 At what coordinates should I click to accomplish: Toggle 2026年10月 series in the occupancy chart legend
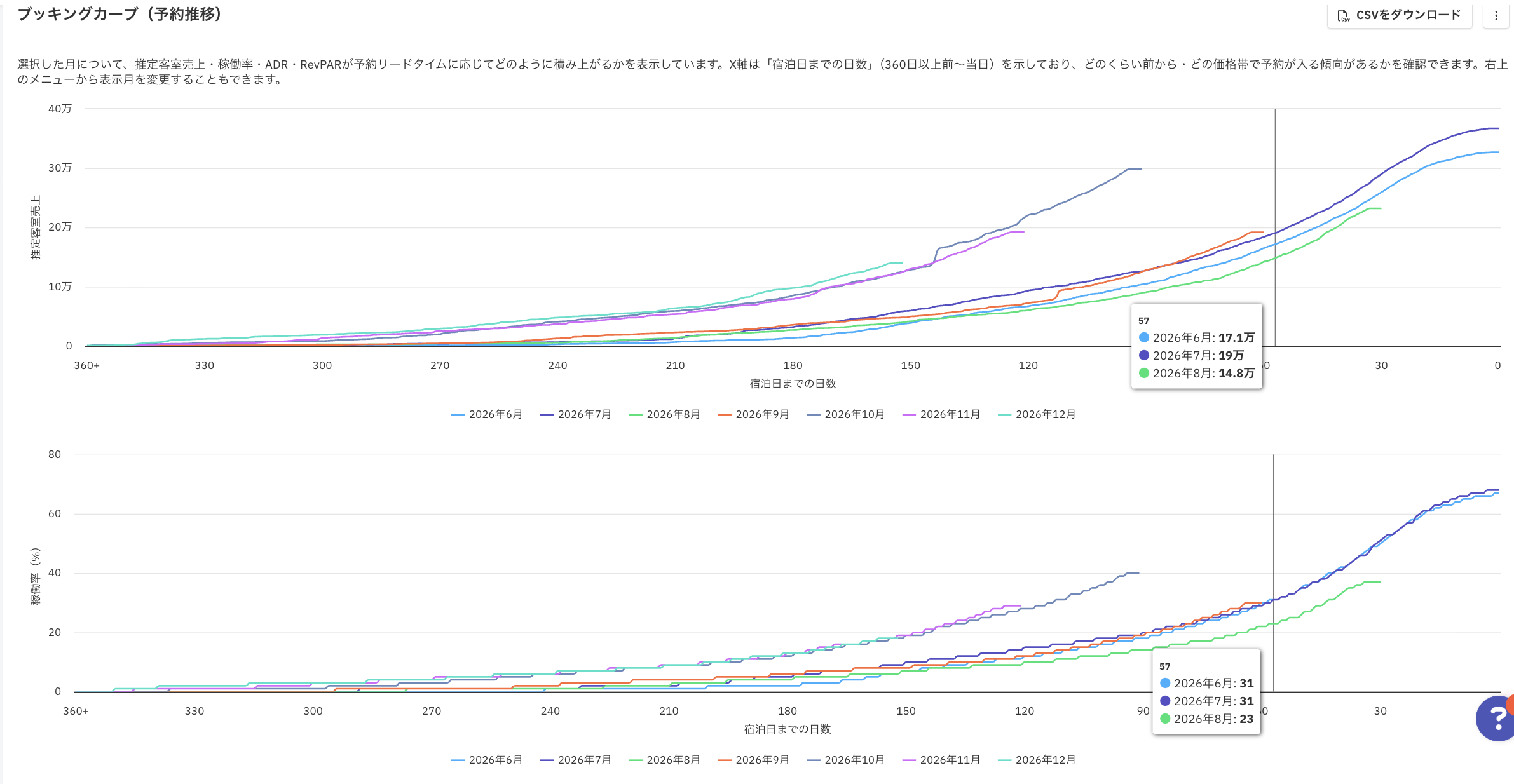(846, 760)
